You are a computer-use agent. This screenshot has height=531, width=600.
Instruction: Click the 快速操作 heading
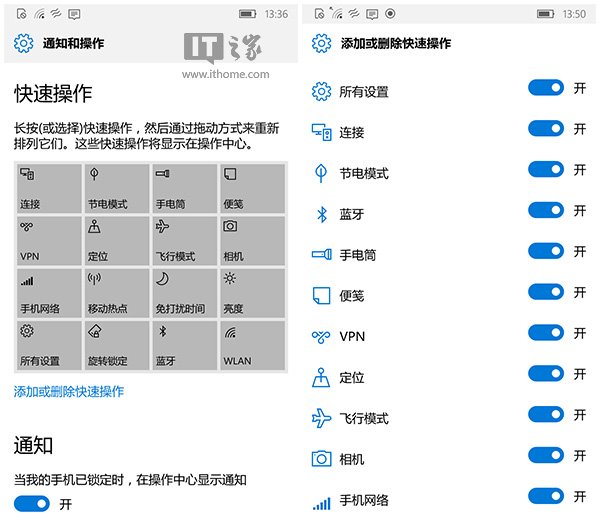[x=53, y=93]
